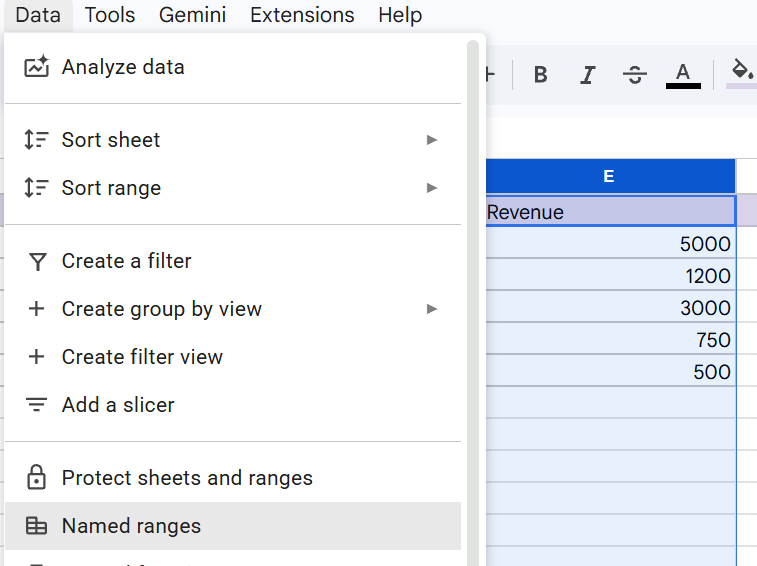Choose Analyze data from the menu

point(233,67)
